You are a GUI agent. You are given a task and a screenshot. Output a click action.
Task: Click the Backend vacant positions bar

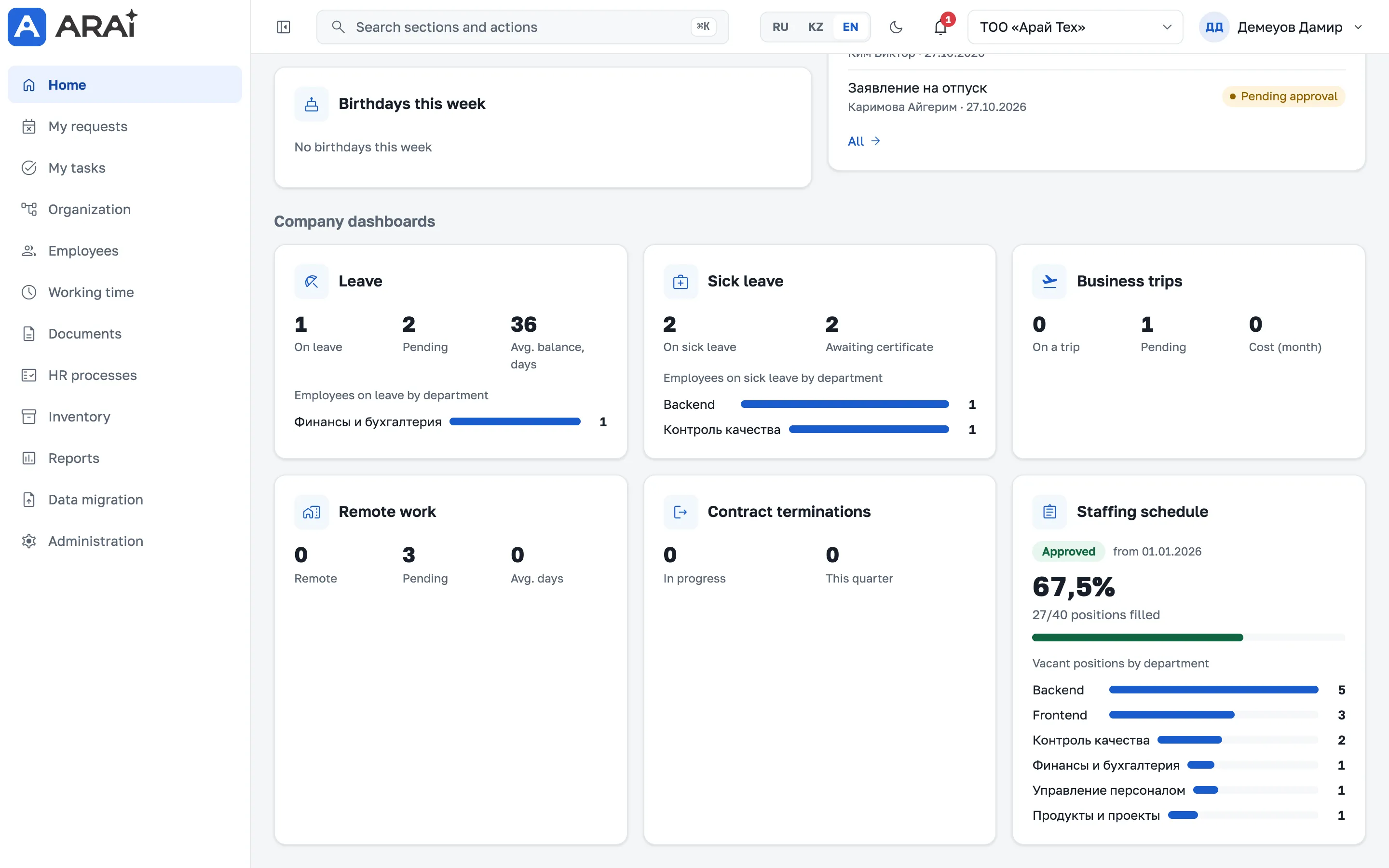1213,690
